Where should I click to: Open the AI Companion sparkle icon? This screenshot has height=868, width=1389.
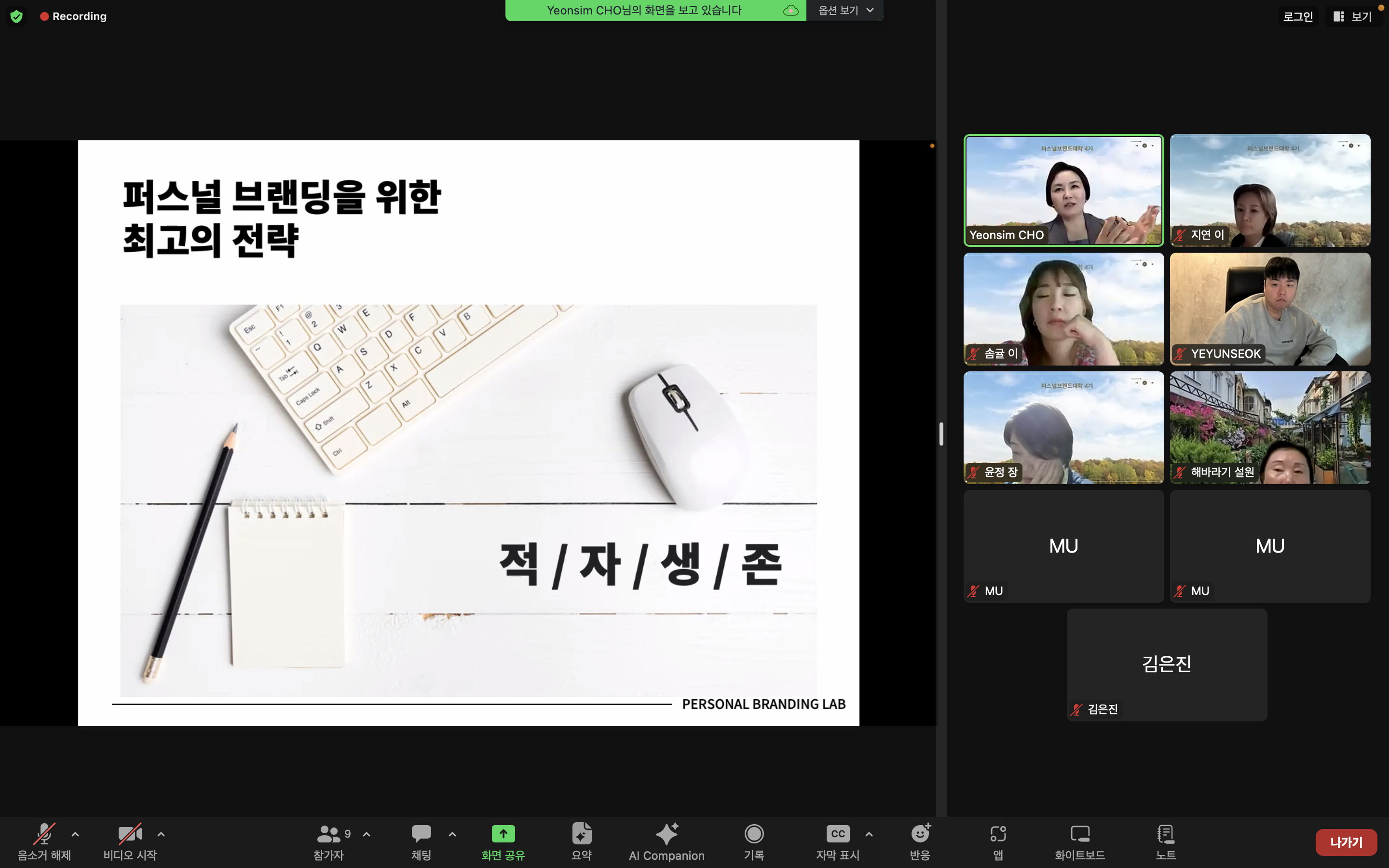pos(667,834)
